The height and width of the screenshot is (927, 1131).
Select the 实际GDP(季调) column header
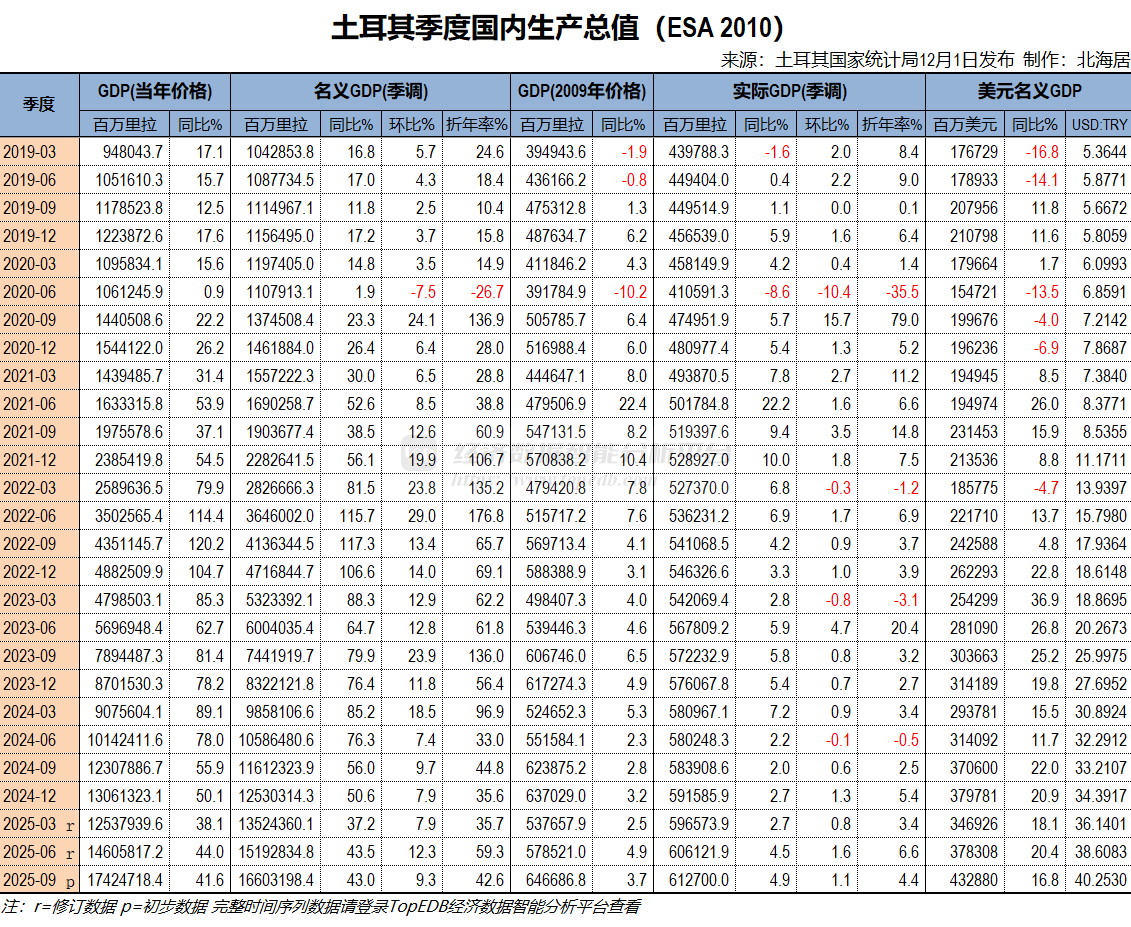click(790, 90)
